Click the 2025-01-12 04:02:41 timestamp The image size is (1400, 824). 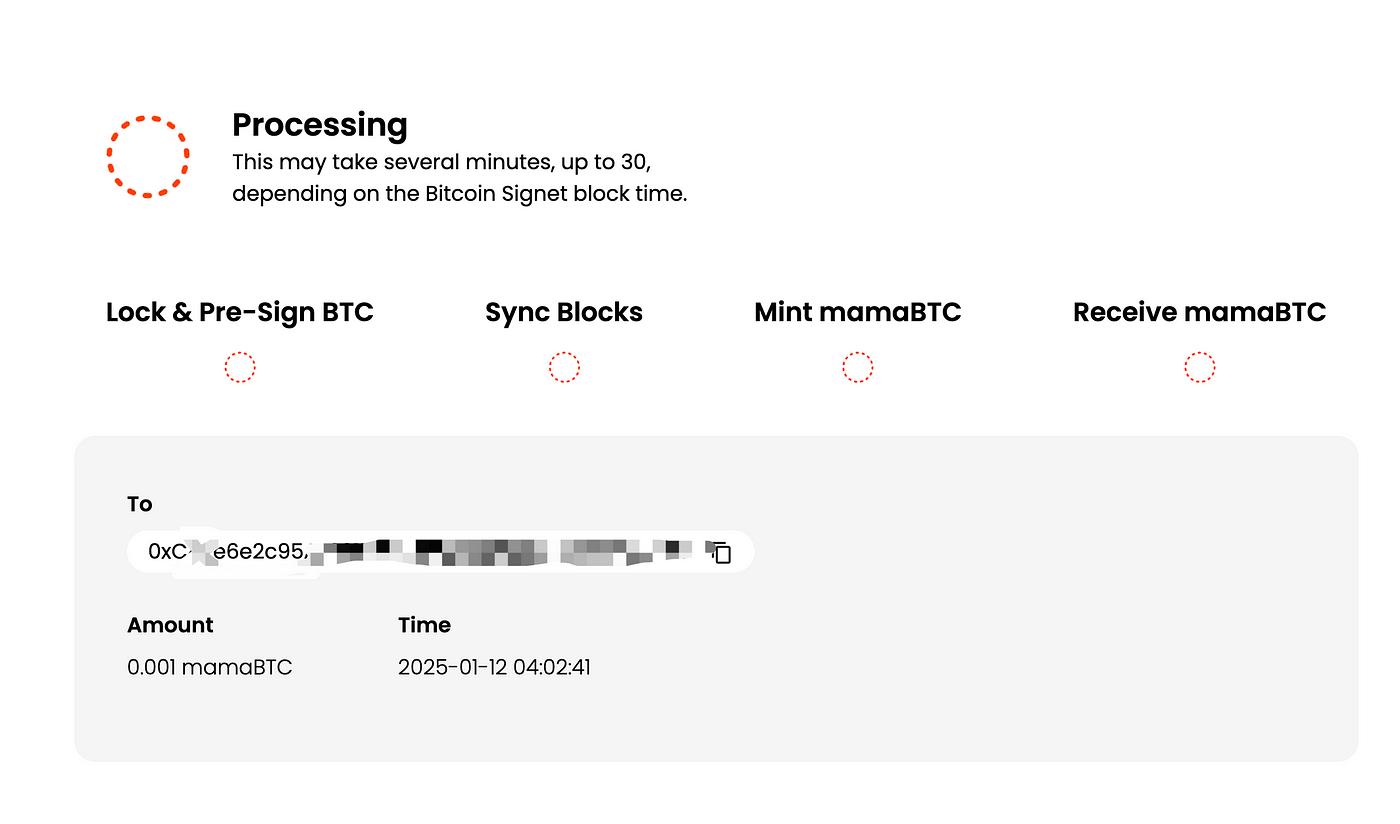pos(494,667)
